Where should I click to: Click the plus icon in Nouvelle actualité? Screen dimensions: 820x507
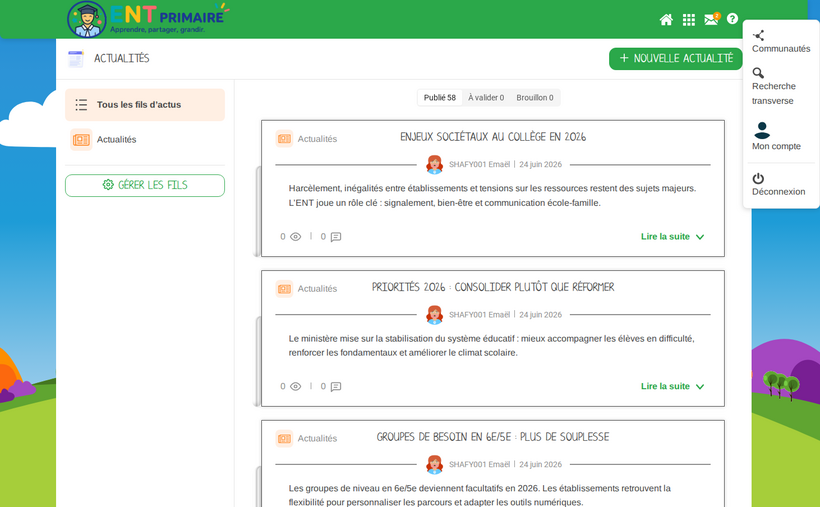624,58
